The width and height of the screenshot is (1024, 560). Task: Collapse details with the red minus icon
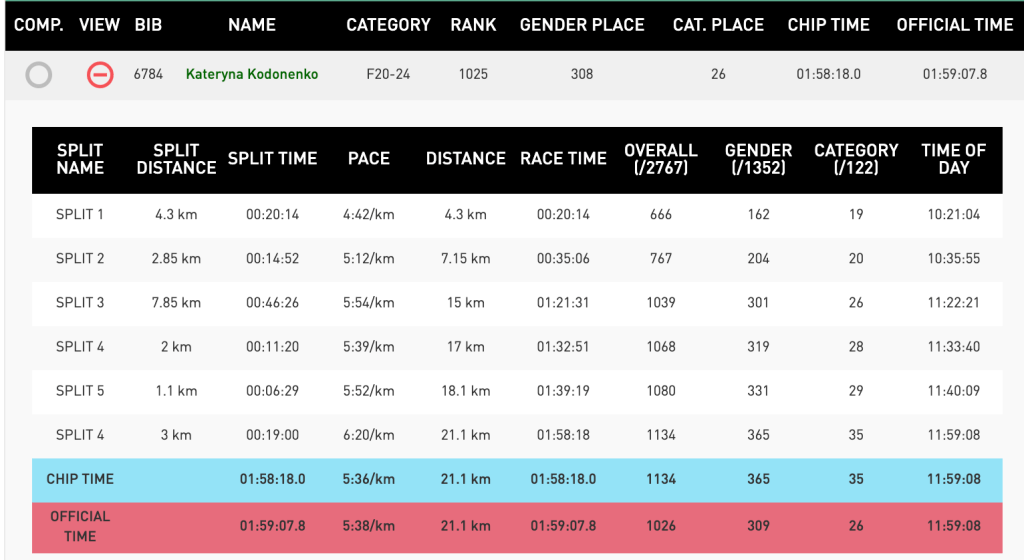coord(100,74)
